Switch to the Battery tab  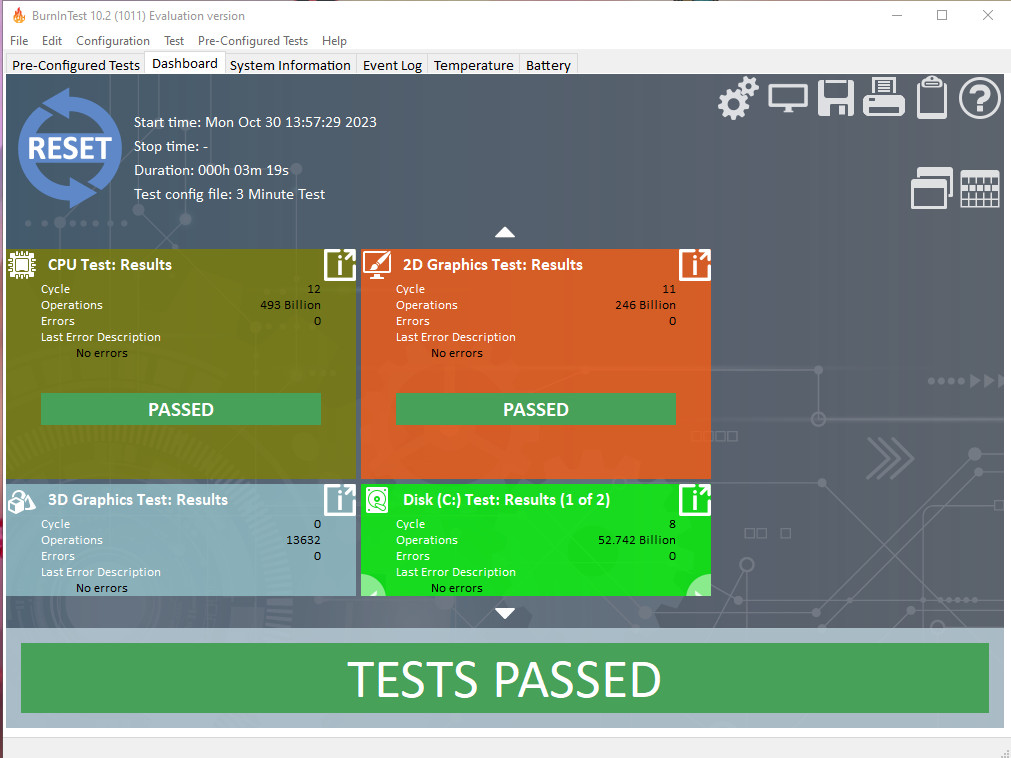click(548, 65)
